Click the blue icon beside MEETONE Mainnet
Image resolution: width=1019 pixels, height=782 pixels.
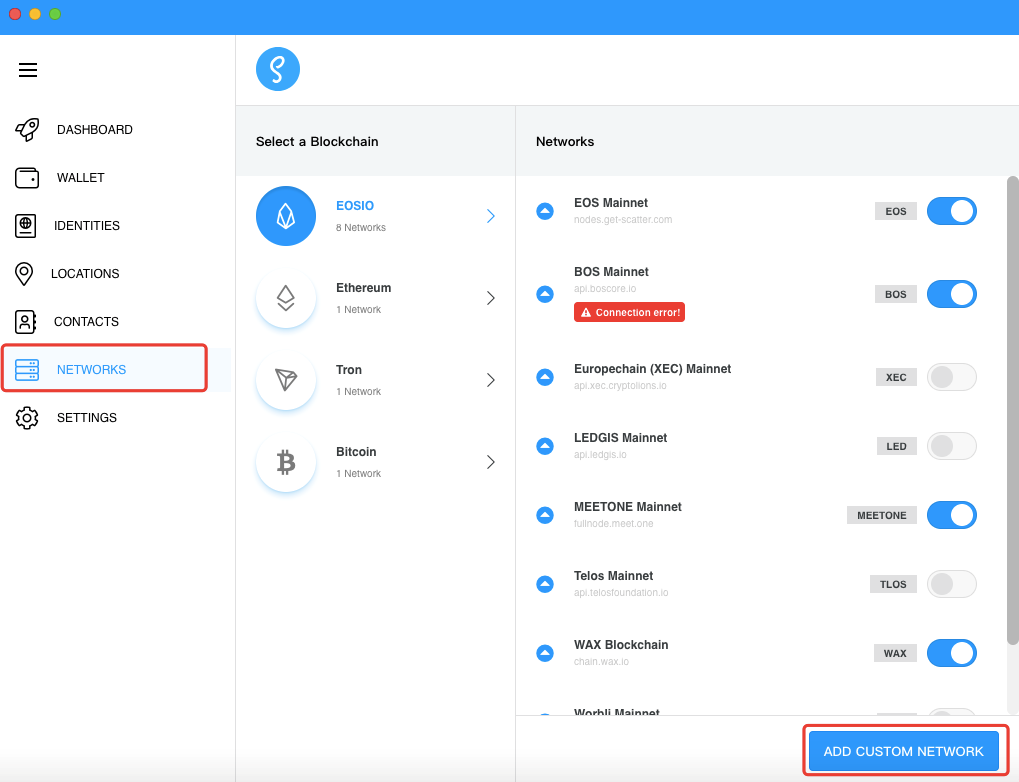click(545, 515)
